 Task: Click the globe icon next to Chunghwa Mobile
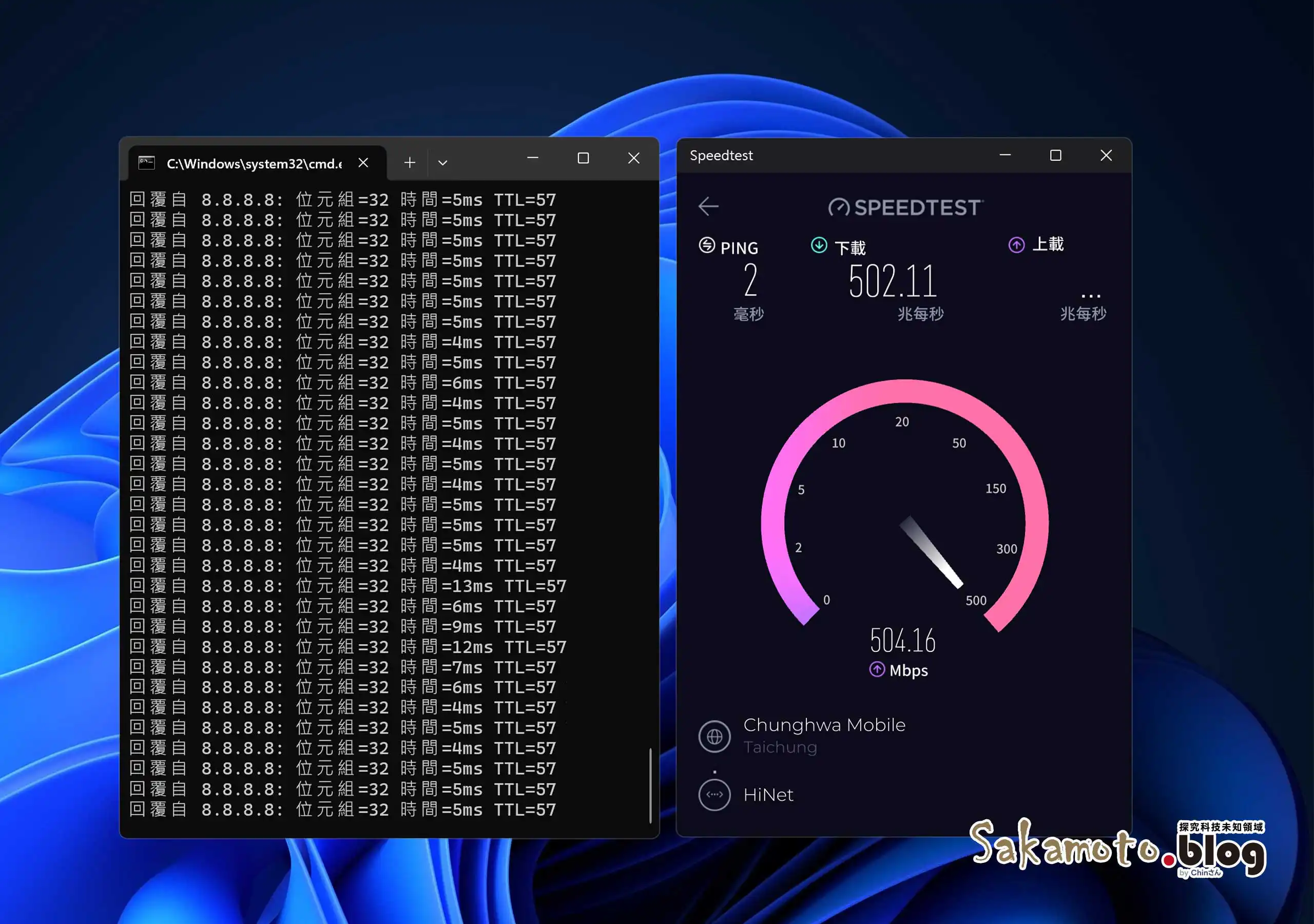tap(714, 736)
